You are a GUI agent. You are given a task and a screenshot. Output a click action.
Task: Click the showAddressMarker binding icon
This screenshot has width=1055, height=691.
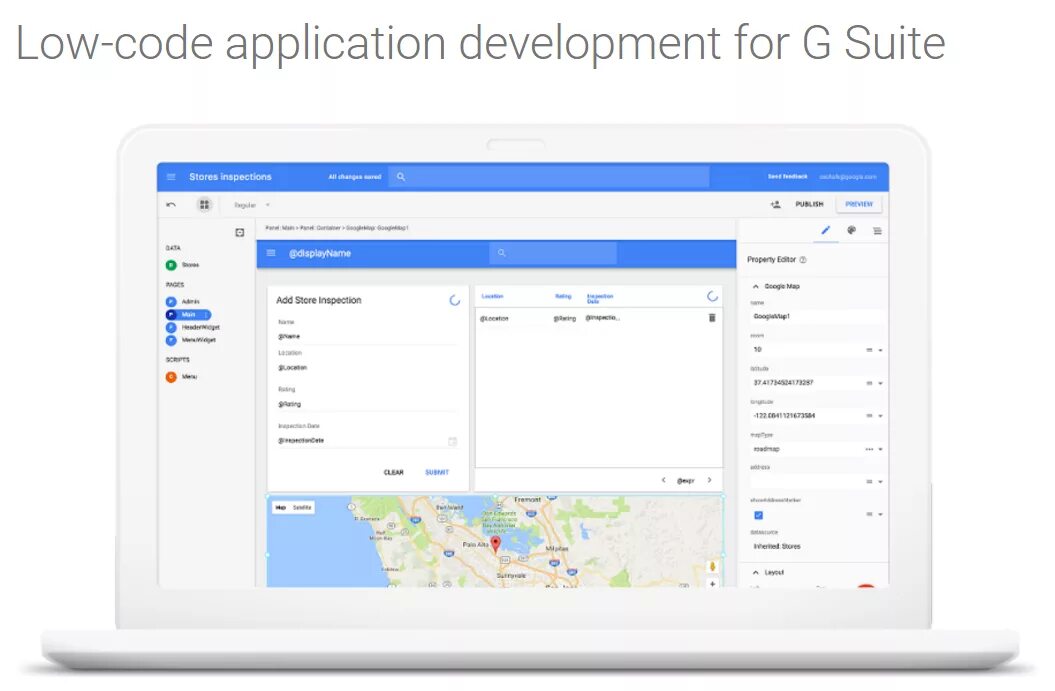pyautogui.click(x=869, y=514)
